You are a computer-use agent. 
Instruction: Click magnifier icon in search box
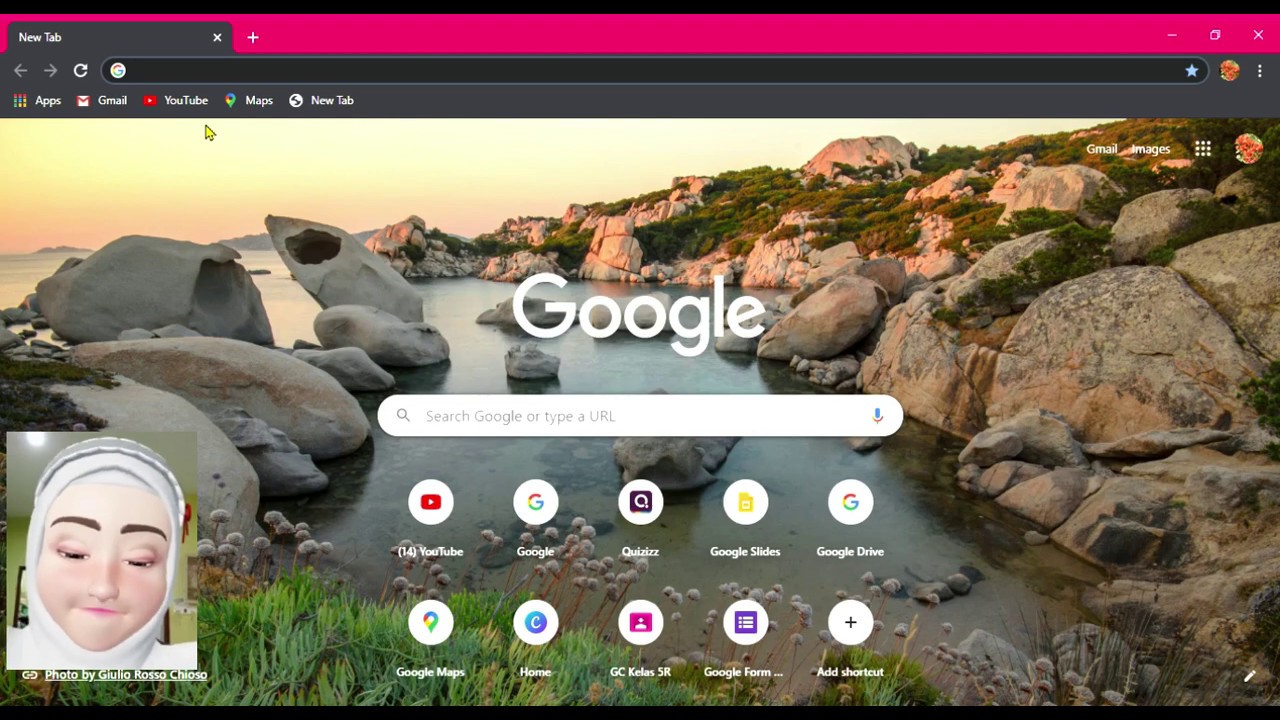point(403,416)
